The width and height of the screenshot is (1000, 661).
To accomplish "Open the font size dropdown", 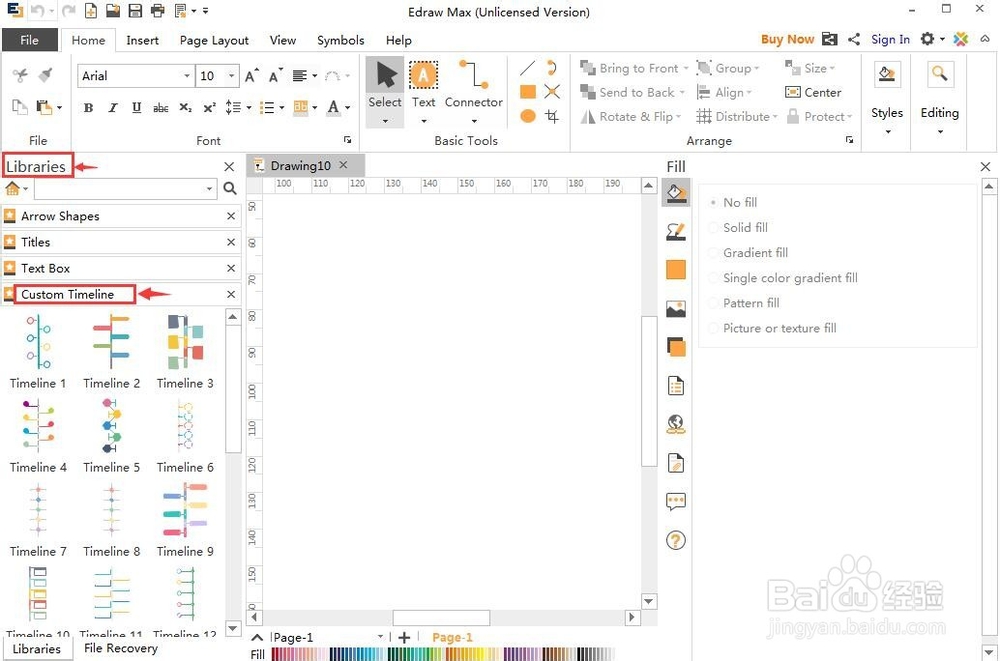I will pyautogui.click(x=232, y=76).
